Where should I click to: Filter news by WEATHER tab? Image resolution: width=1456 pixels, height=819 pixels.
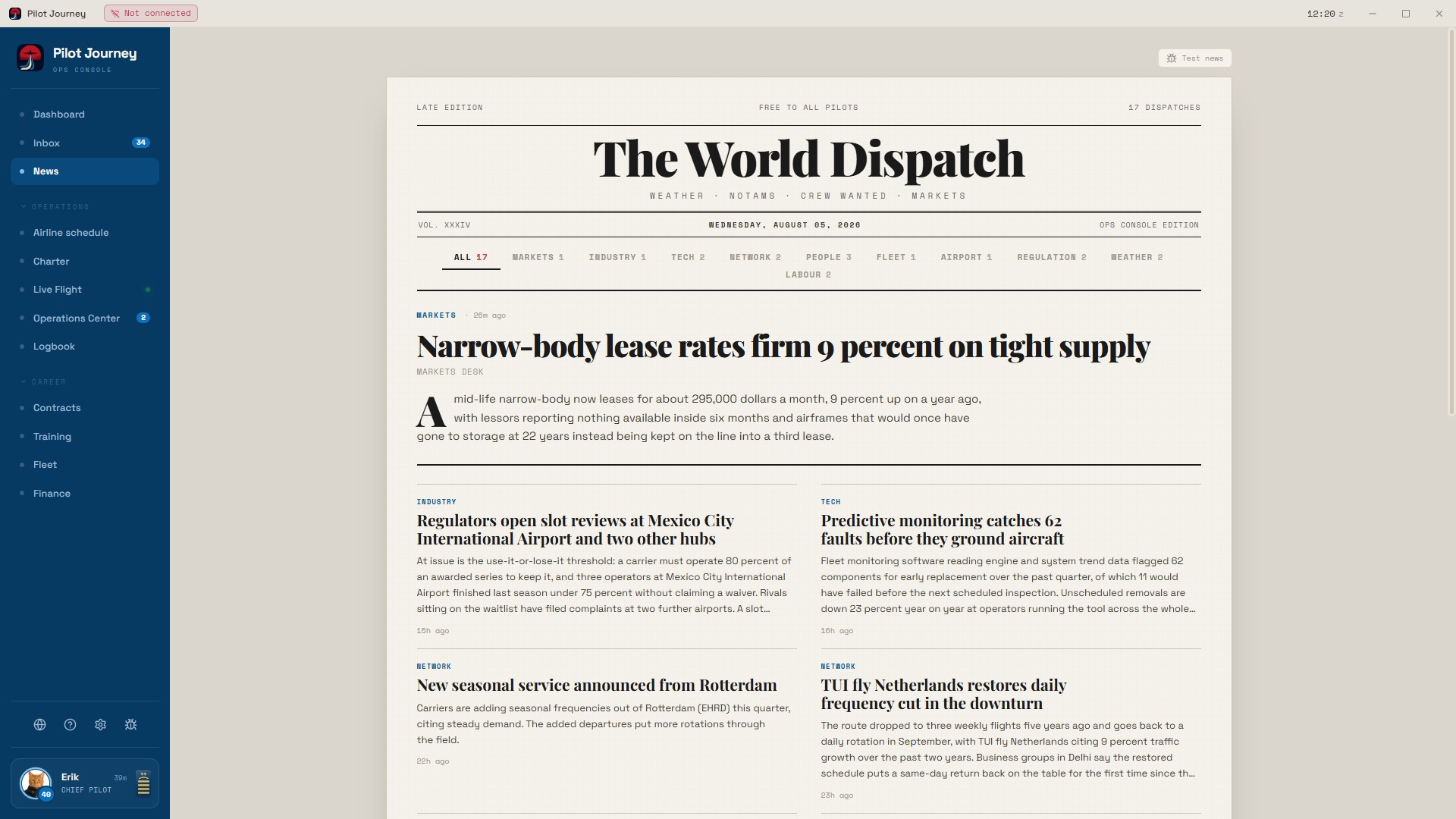click(1137, 258)
